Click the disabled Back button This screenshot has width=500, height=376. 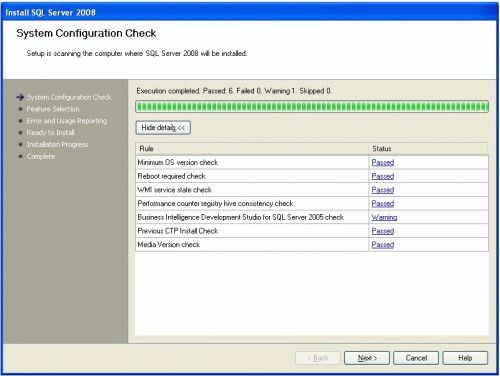318,358
